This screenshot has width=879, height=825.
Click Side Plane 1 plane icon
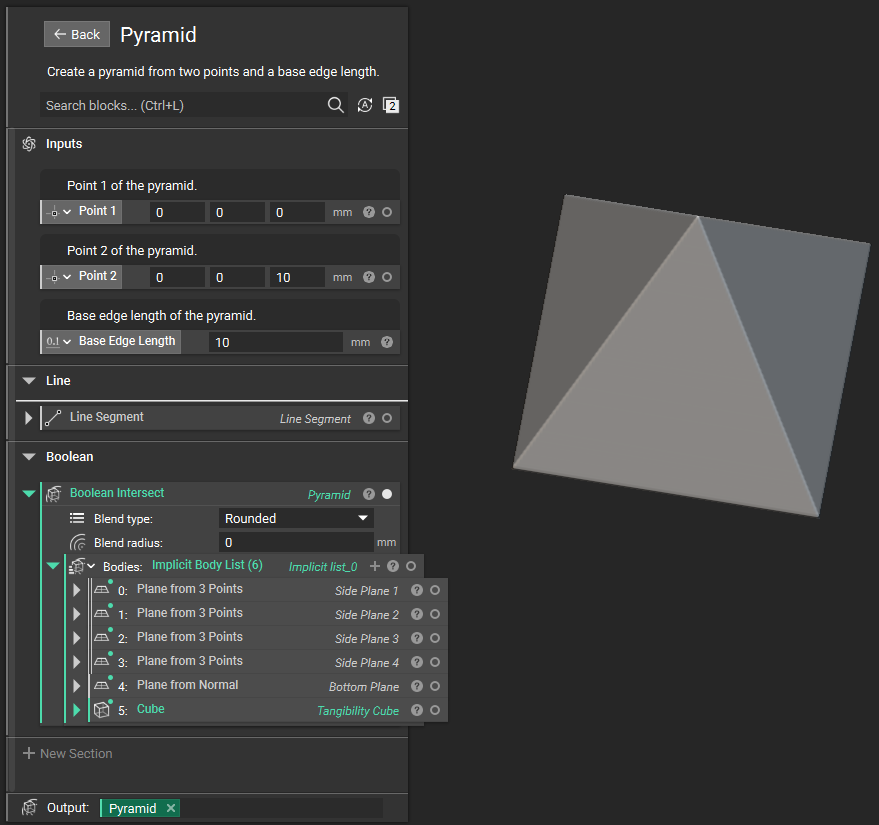102,590
